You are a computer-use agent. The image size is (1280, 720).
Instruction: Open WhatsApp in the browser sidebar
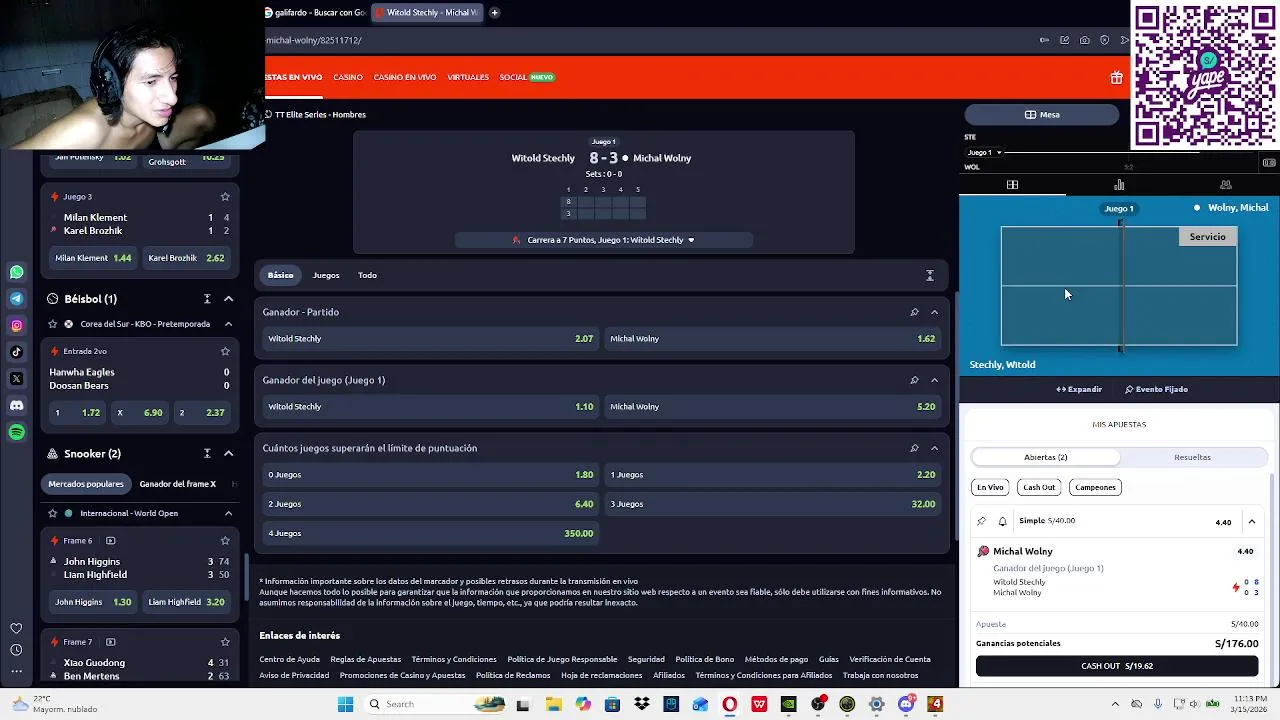(16, 272)
